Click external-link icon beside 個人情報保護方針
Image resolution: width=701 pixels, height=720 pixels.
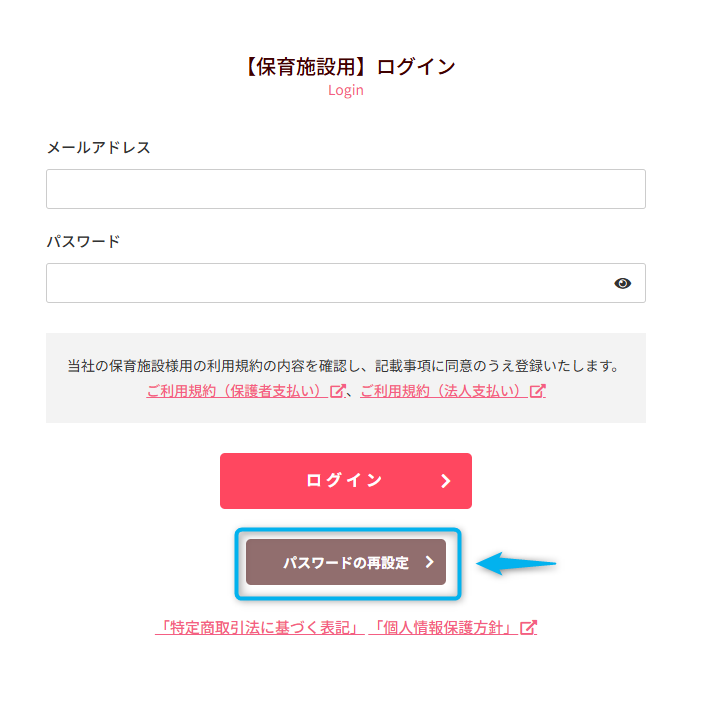(x=529, y=628)
